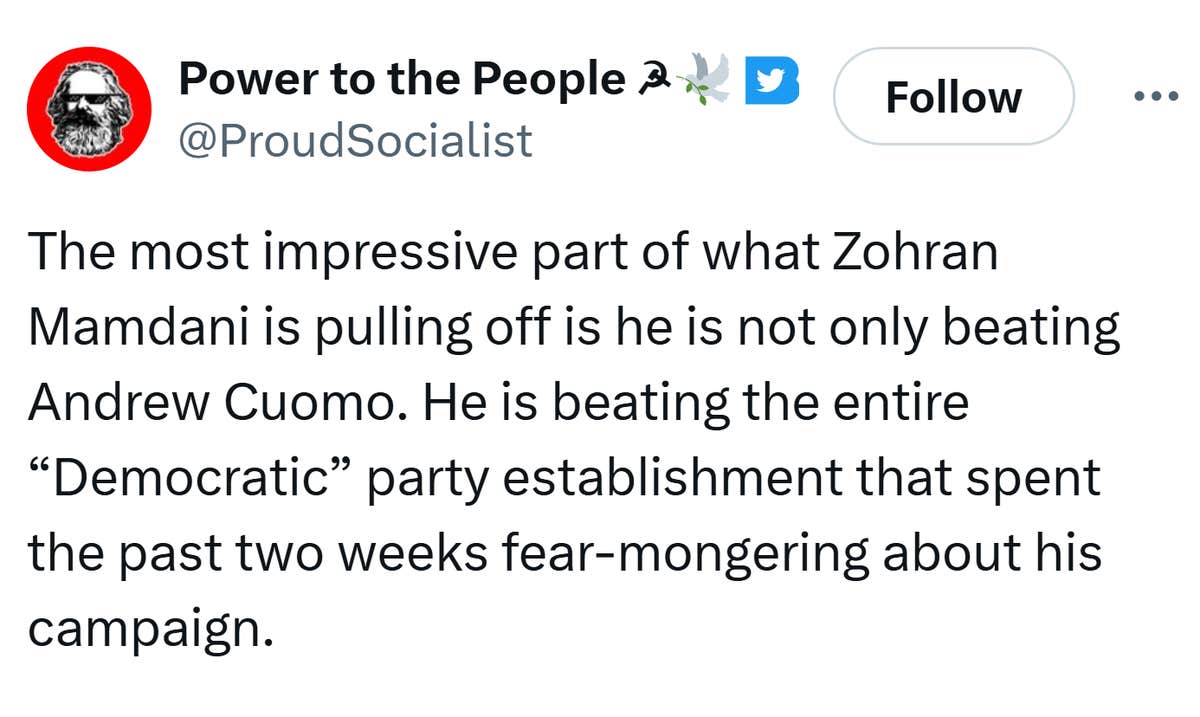
Task: Open the @ProudSocialist handle link
Action: pos(355,142)
